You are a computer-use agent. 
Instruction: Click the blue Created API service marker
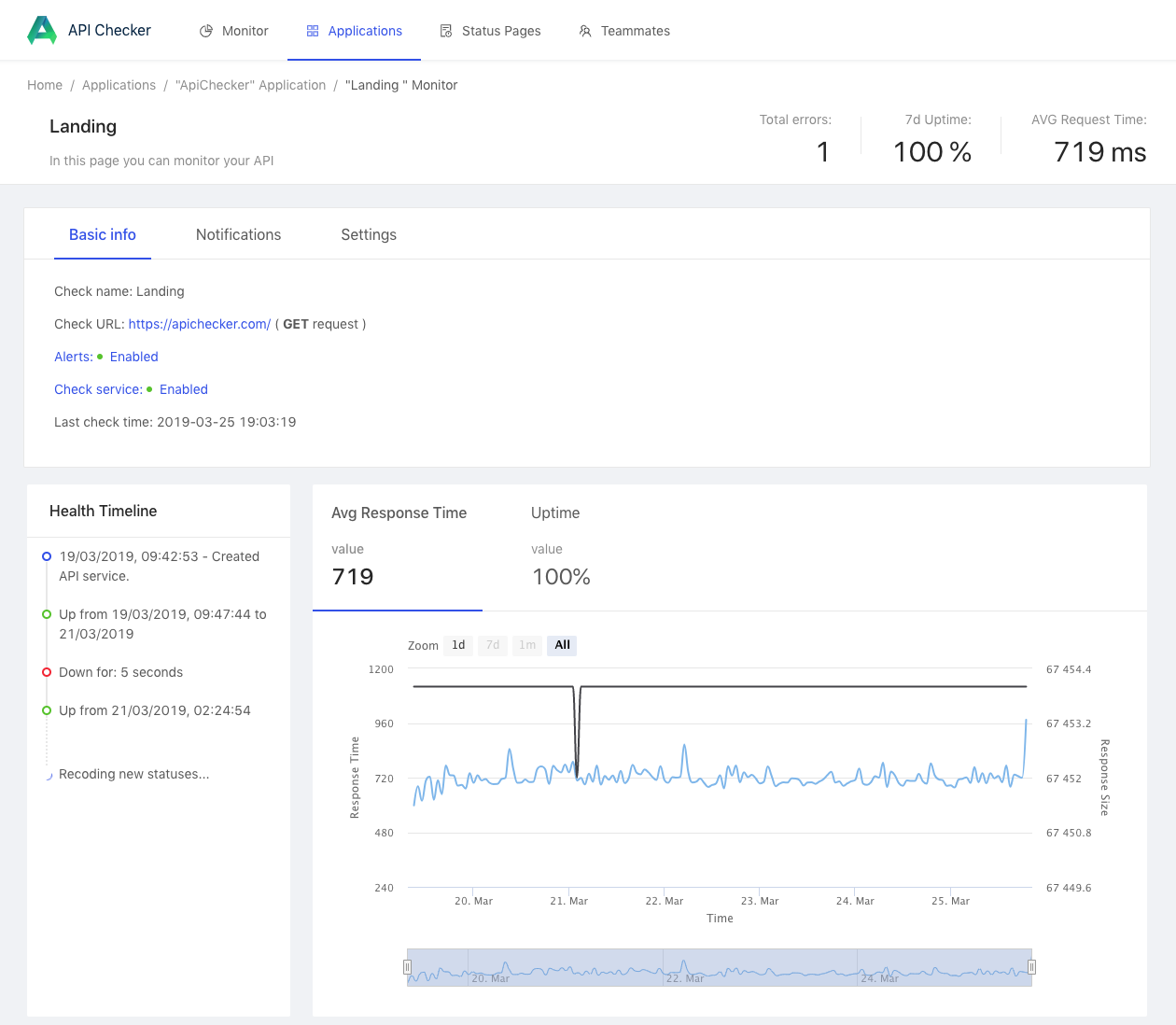pos(47,556)
